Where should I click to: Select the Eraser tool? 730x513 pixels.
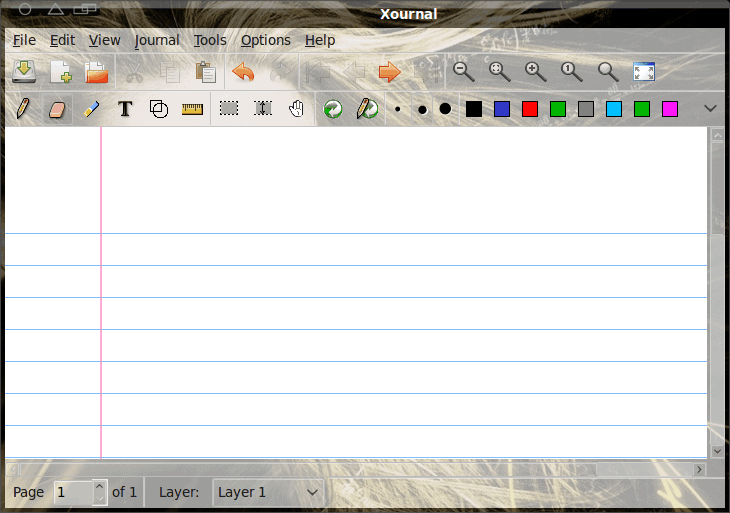(x=57, y=109)
